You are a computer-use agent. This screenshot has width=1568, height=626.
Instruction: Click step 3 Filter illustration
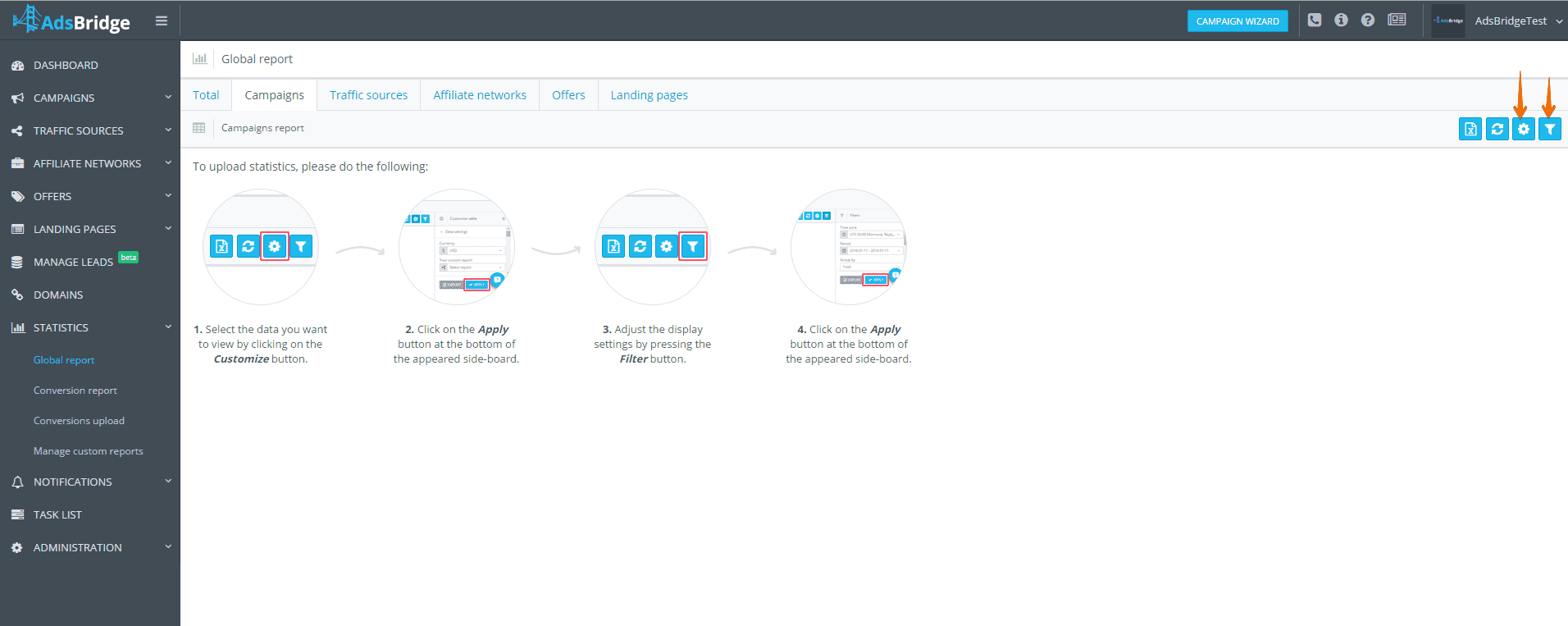(x=652, y=247)
